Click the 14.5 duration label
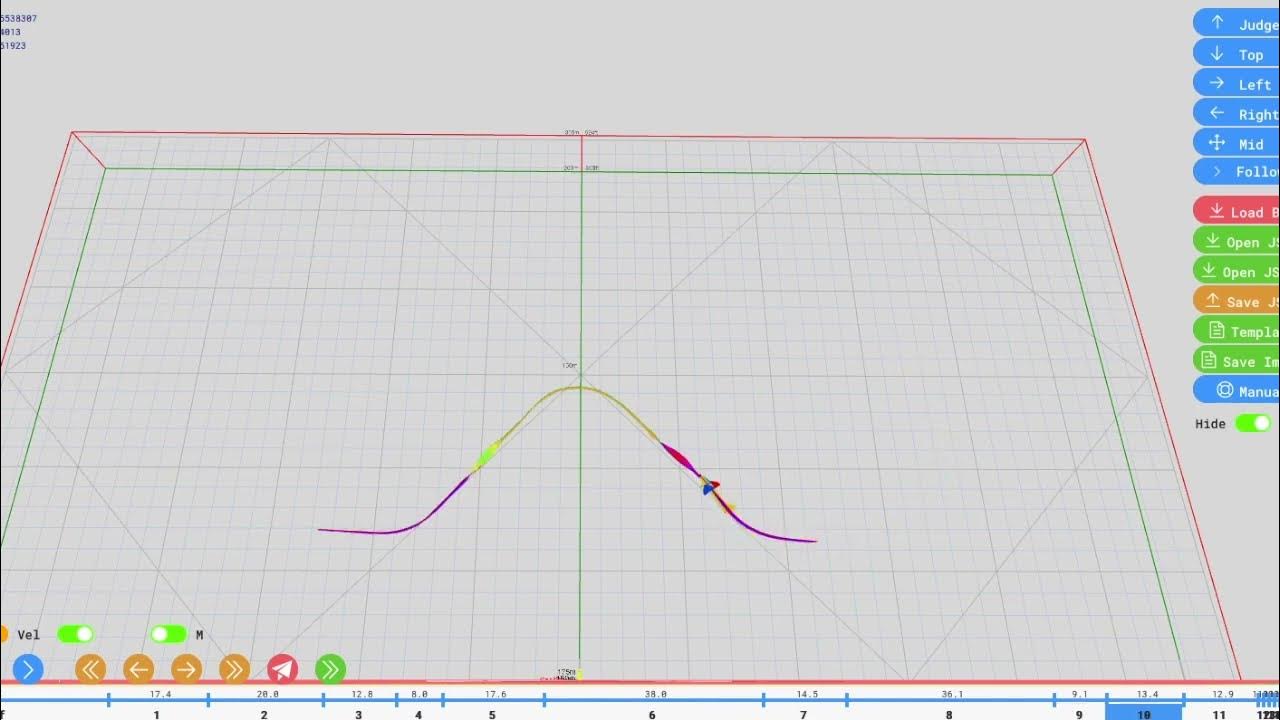Screen dimensions: 1280x720 coord(807,694)
